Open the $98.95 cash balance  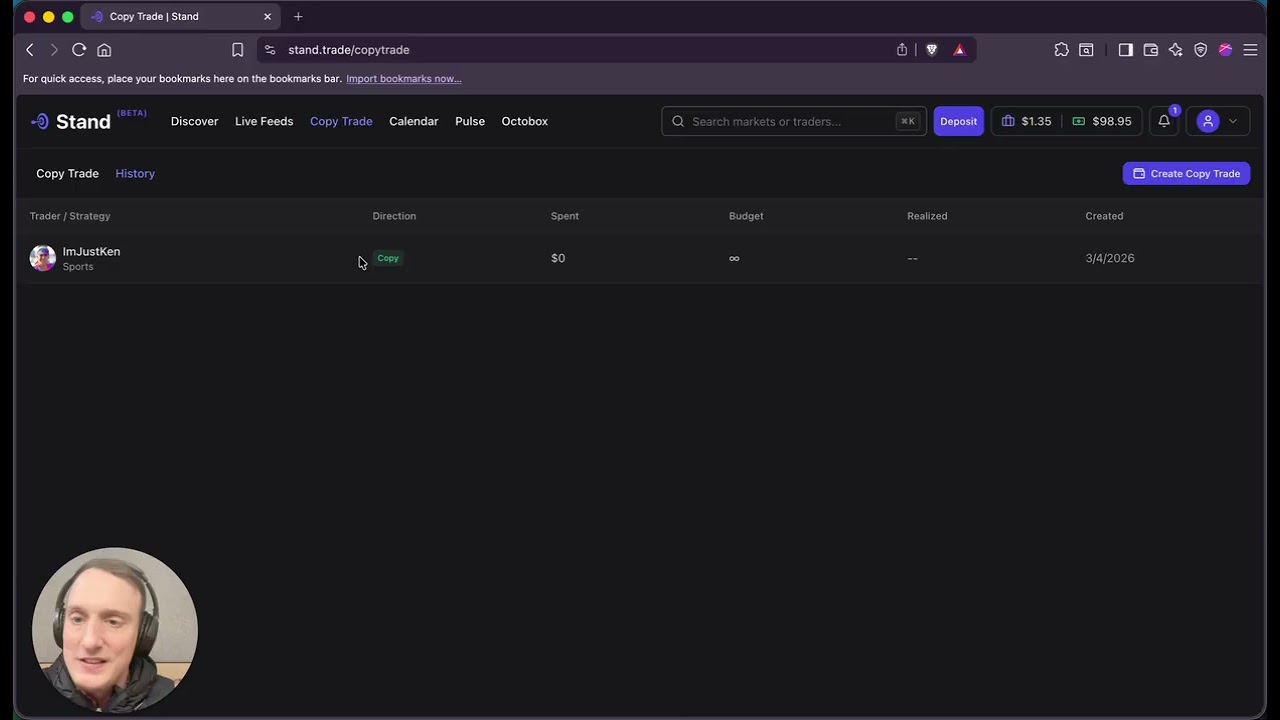tap(1102, 121)
